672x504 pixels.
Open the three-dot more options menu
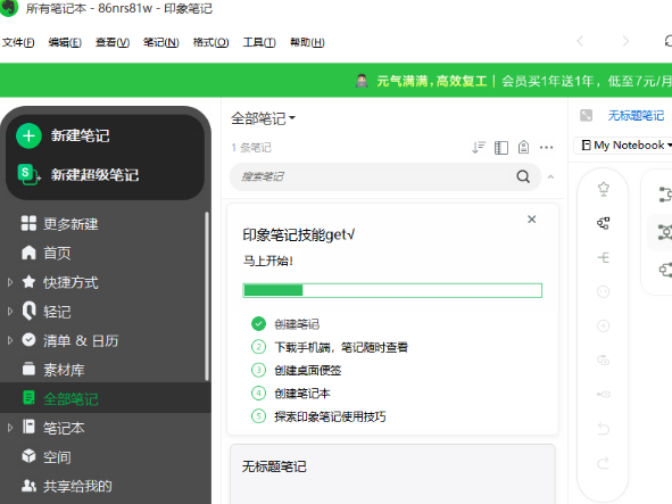[x=546, y=147]
